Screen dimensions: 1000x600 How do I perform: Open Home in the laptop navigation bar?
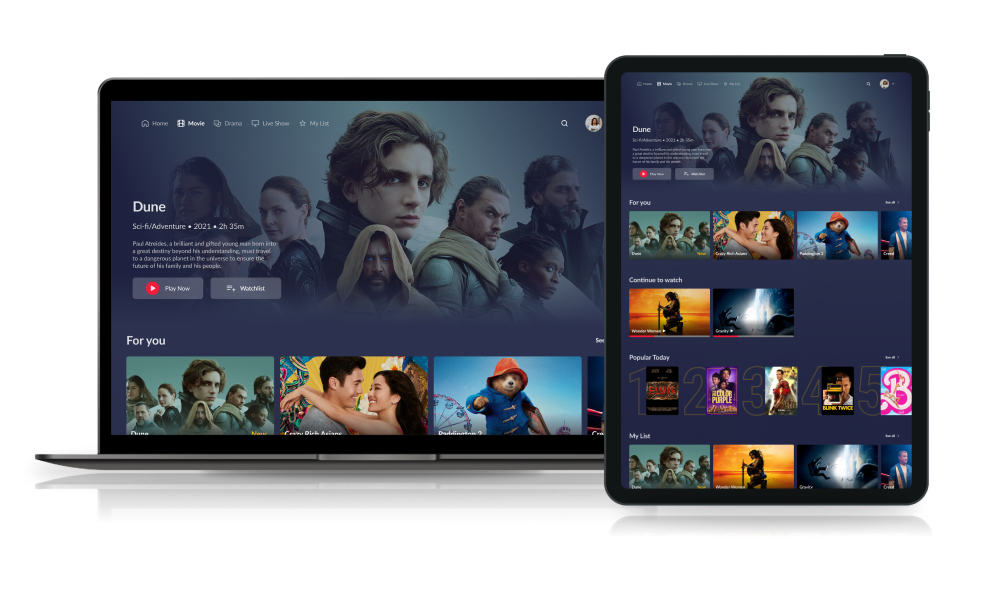click(x=154, y=123)
